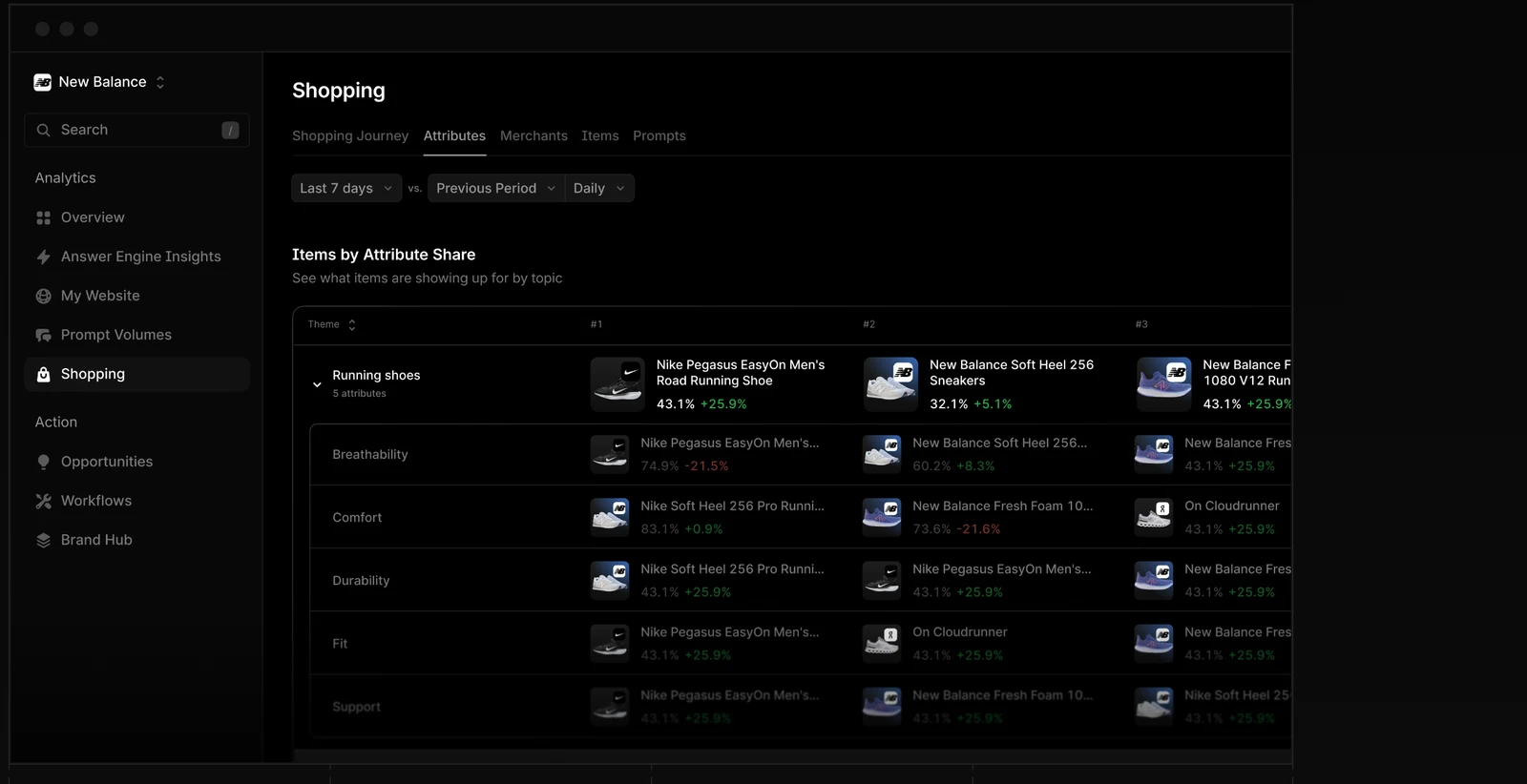The image size is (1527, 784).
Task: Open the Prompts tab
Action: (659, 135)
